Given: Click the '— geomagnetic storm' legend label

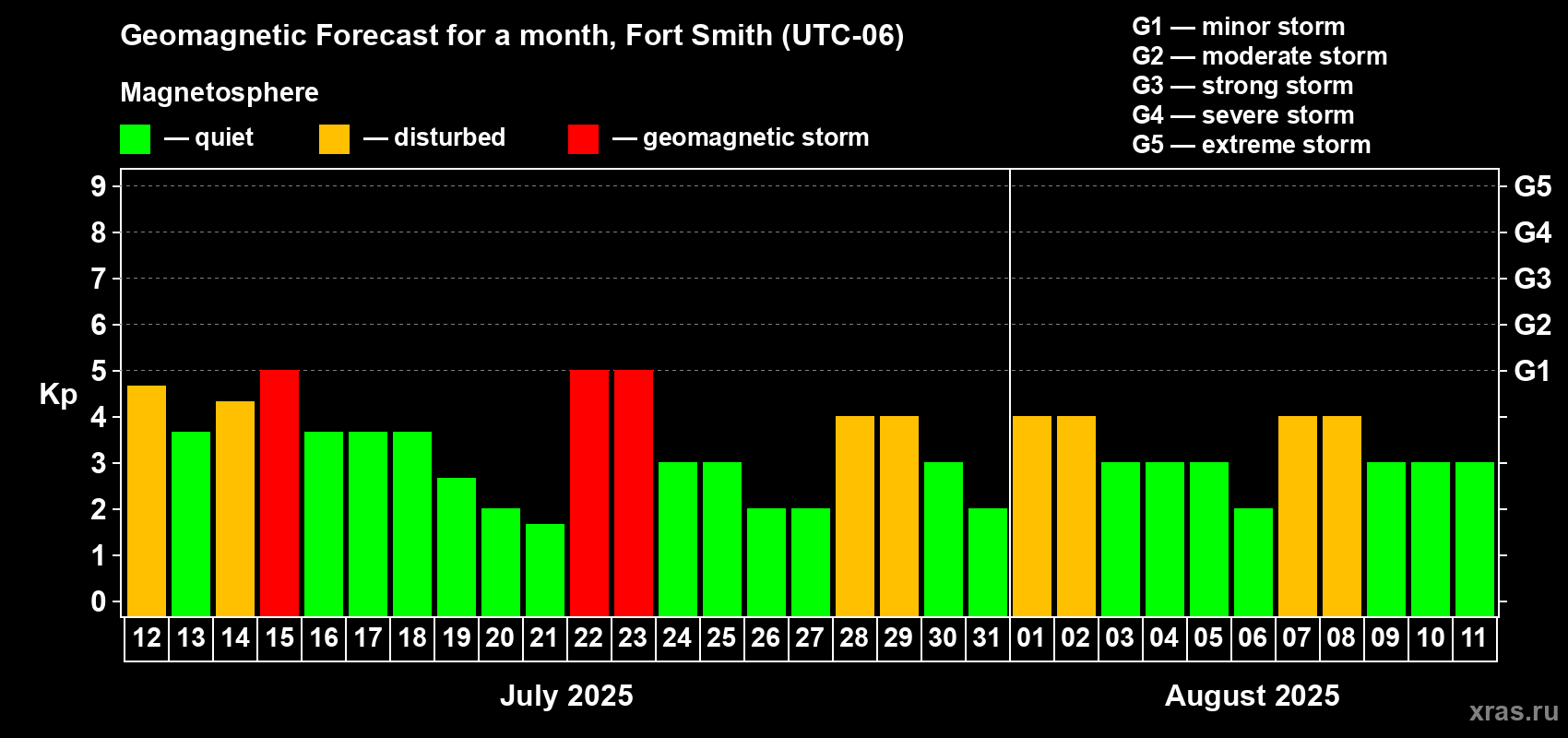Looking at the screenshot, I should [741, 138].
